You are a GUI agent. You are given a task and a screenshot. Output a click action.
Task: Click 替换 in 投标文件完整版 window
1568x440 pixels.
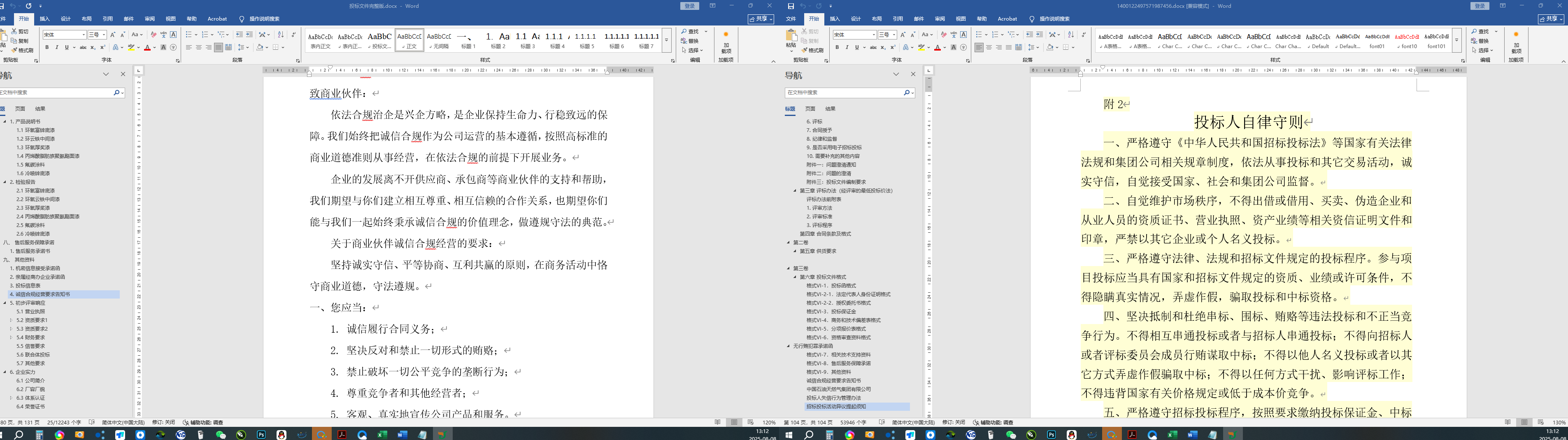[690, 42]
